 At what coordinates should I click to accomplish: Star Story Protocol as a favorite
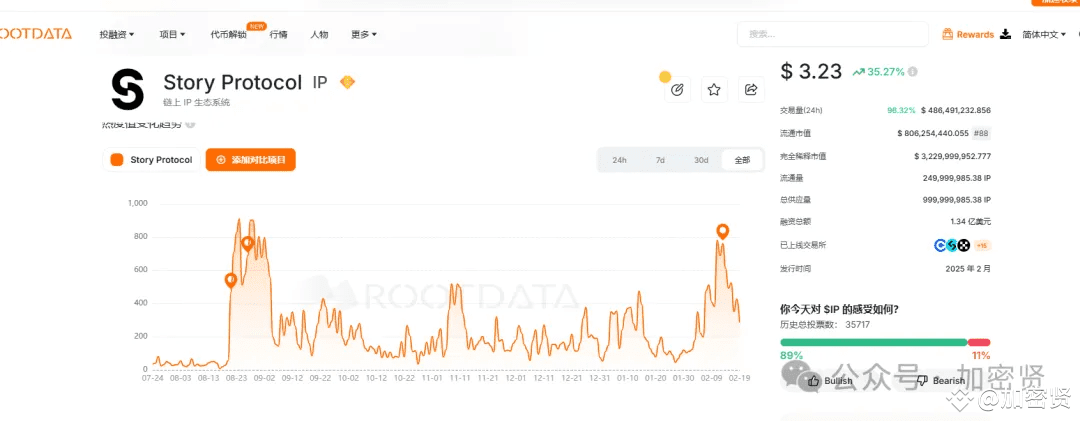(x=714, y=90)
